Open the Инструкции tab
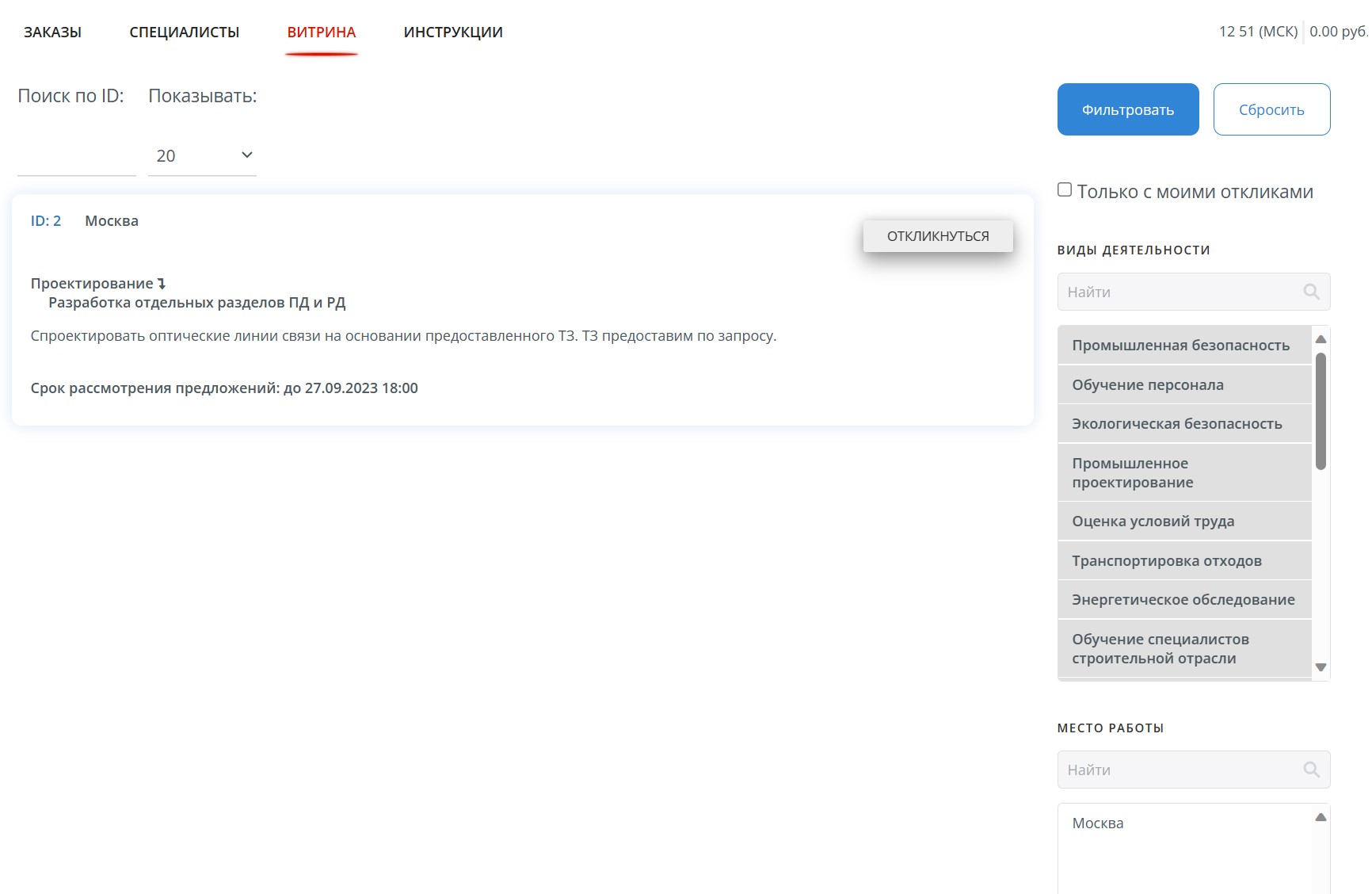Image resolution: width=1372 pixels, height=894 pixels. pos(453,32)
